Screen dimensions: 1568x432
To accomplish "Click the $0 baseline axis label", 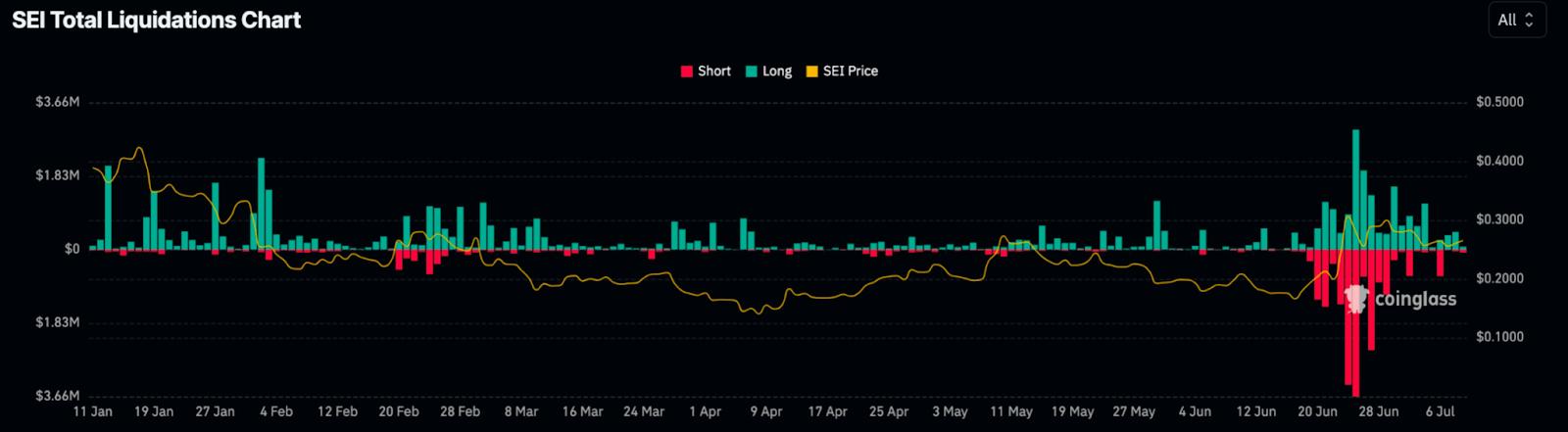I will 73,249.
